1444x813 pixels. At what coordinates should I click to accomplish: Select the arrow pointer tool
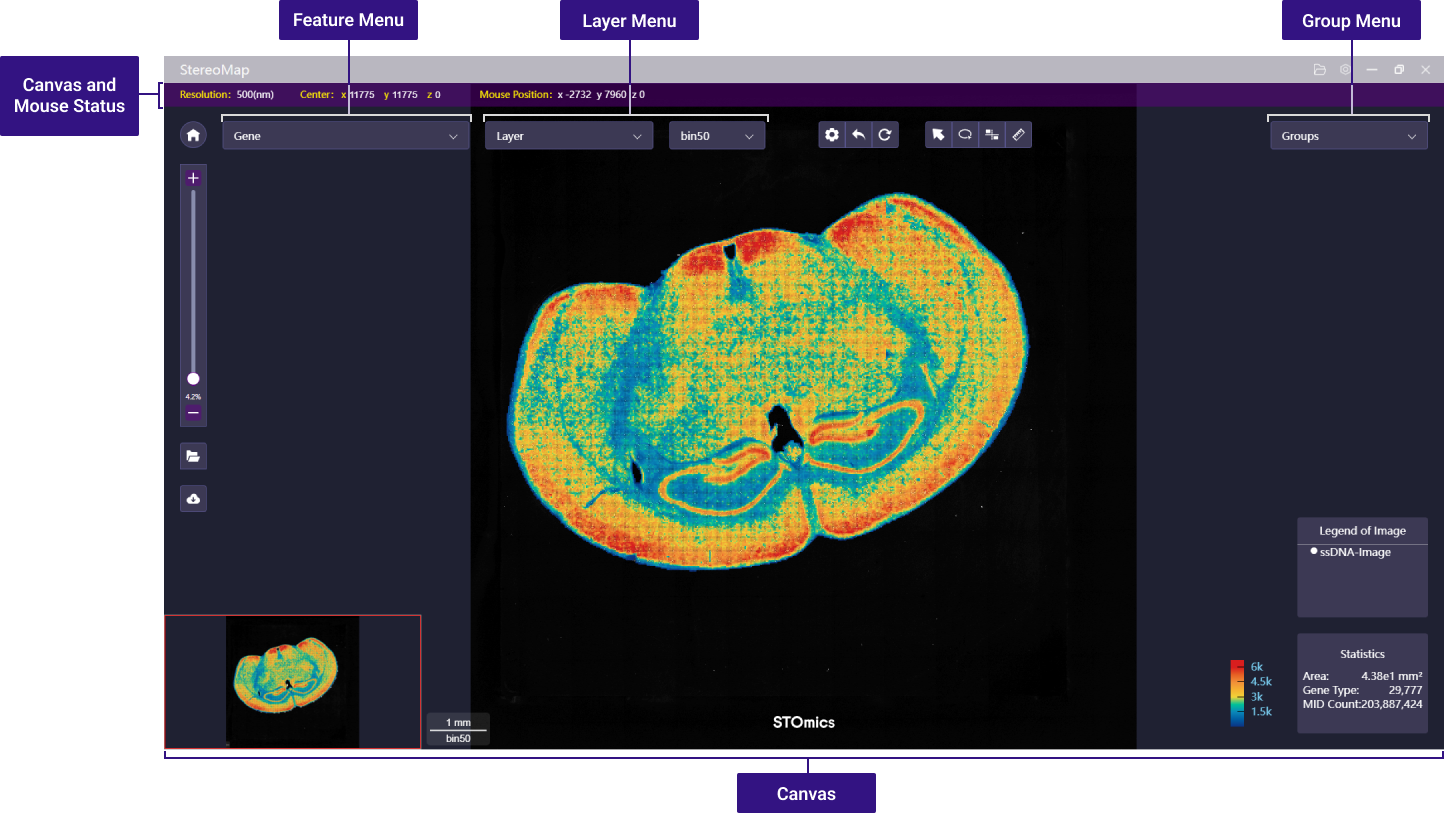pyautogui.click(x=938, y=135)
